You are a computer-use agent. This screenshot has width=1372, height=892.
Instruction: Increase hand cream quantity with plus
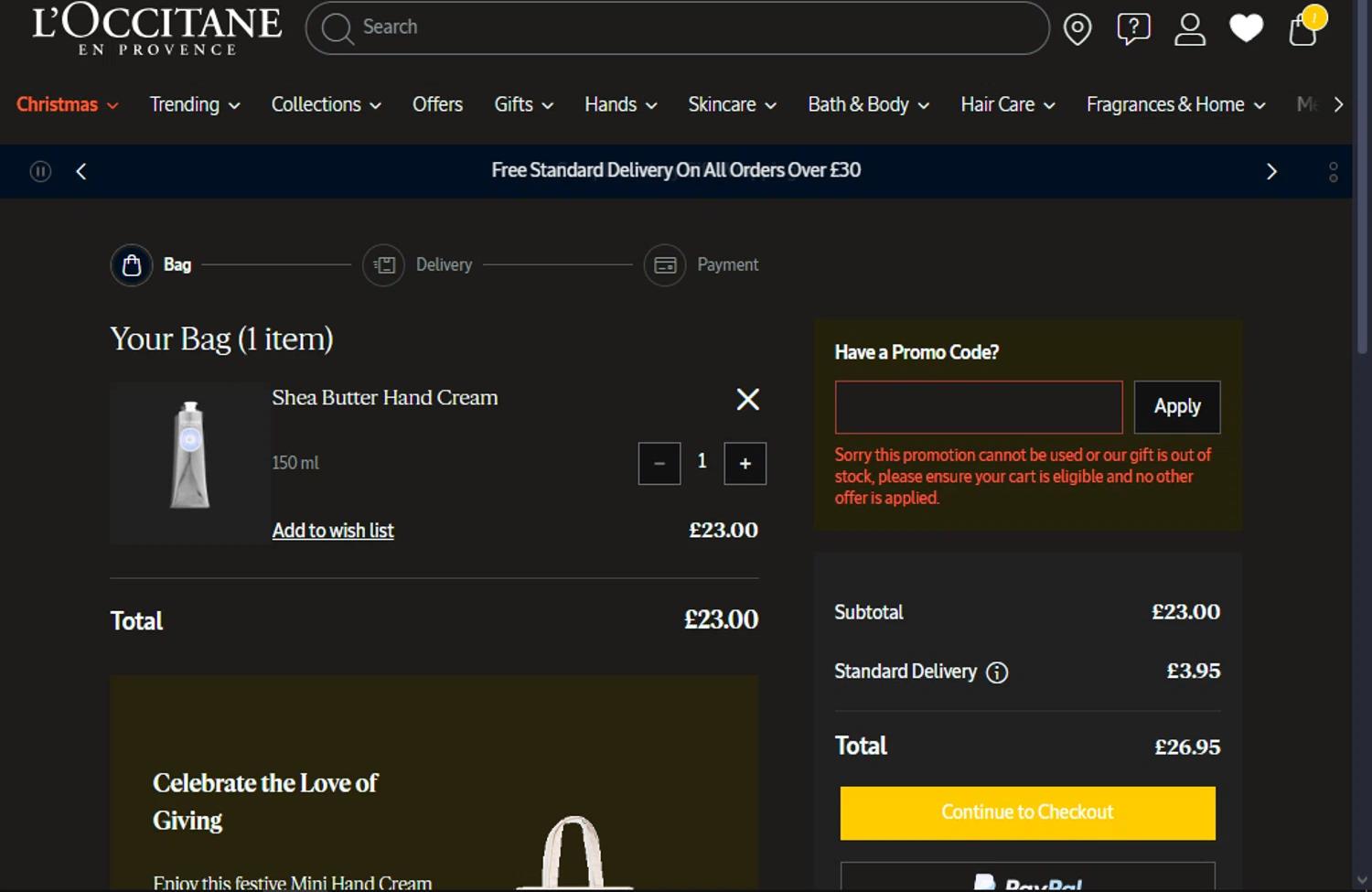tap(745, 464)
